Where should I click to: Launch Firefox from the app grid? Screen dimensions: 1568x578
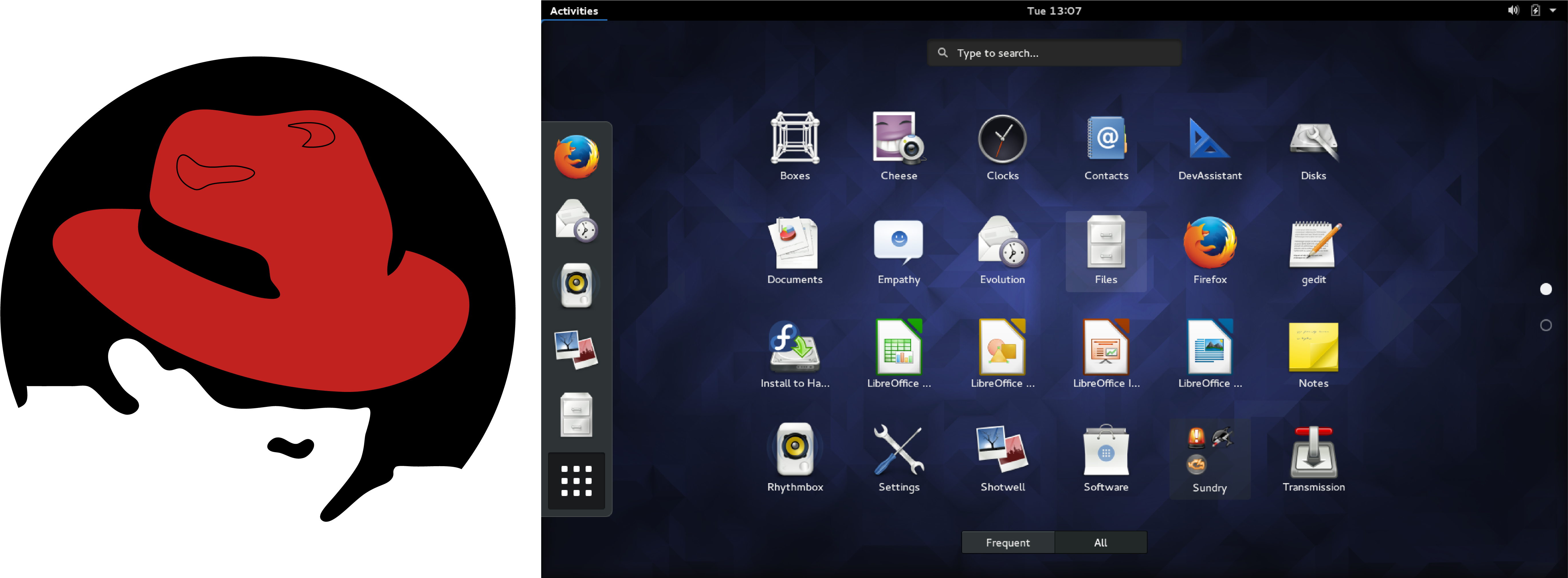point(1210,251)
